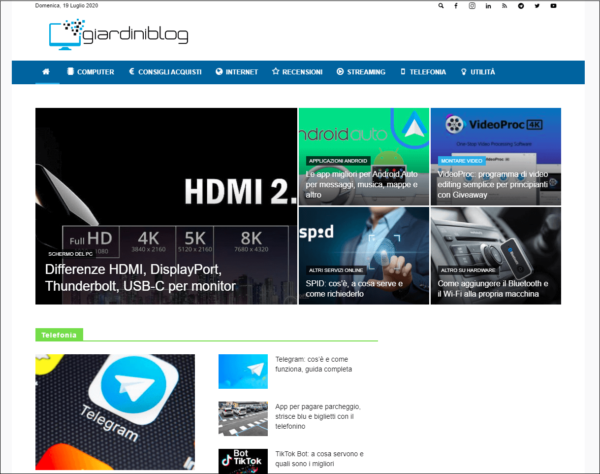
Task: Click the date Domenica, 19 Luglio 2020
Action: [67, 5]
